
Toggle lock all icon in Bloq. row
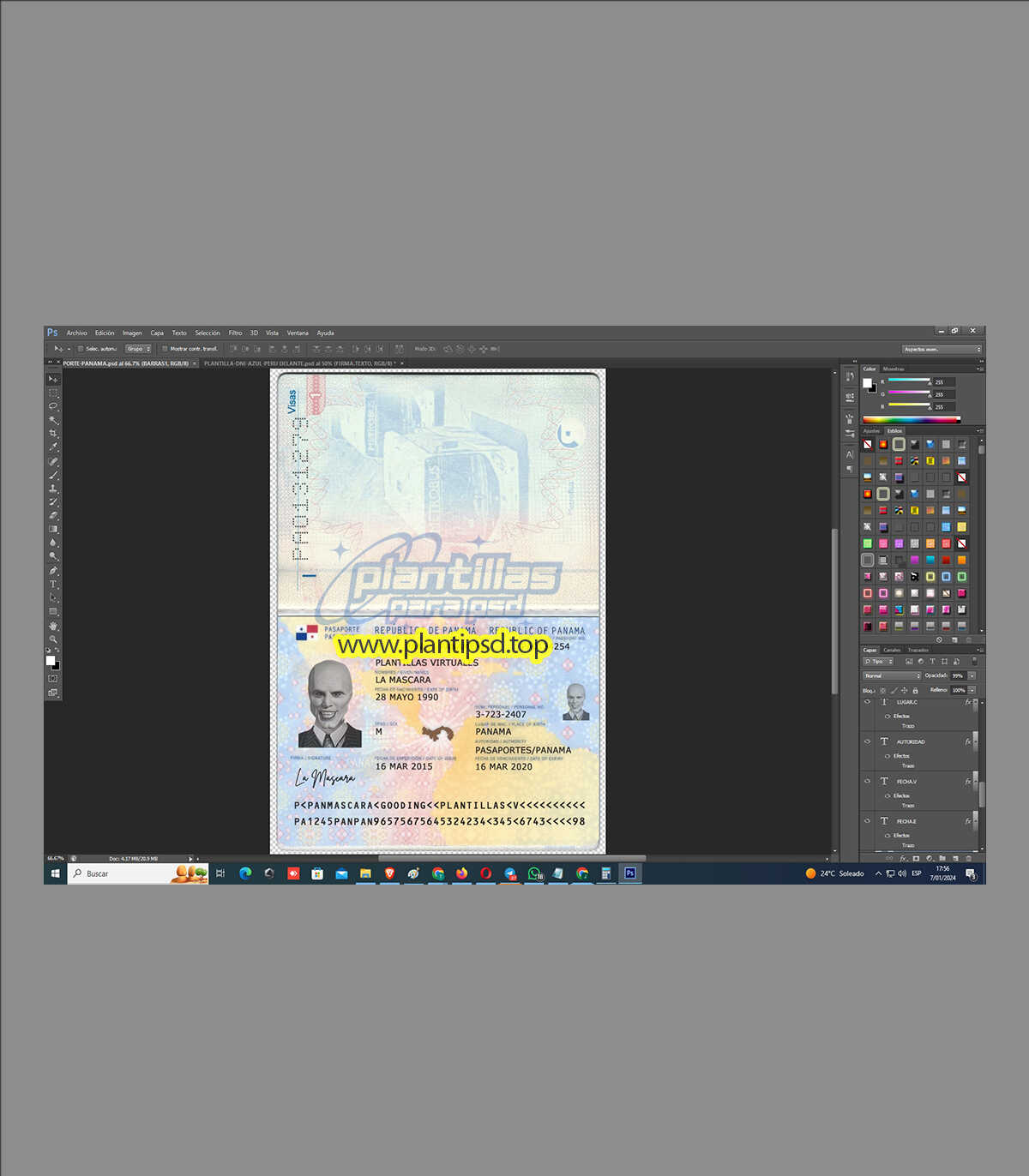(x=915, y=690)
